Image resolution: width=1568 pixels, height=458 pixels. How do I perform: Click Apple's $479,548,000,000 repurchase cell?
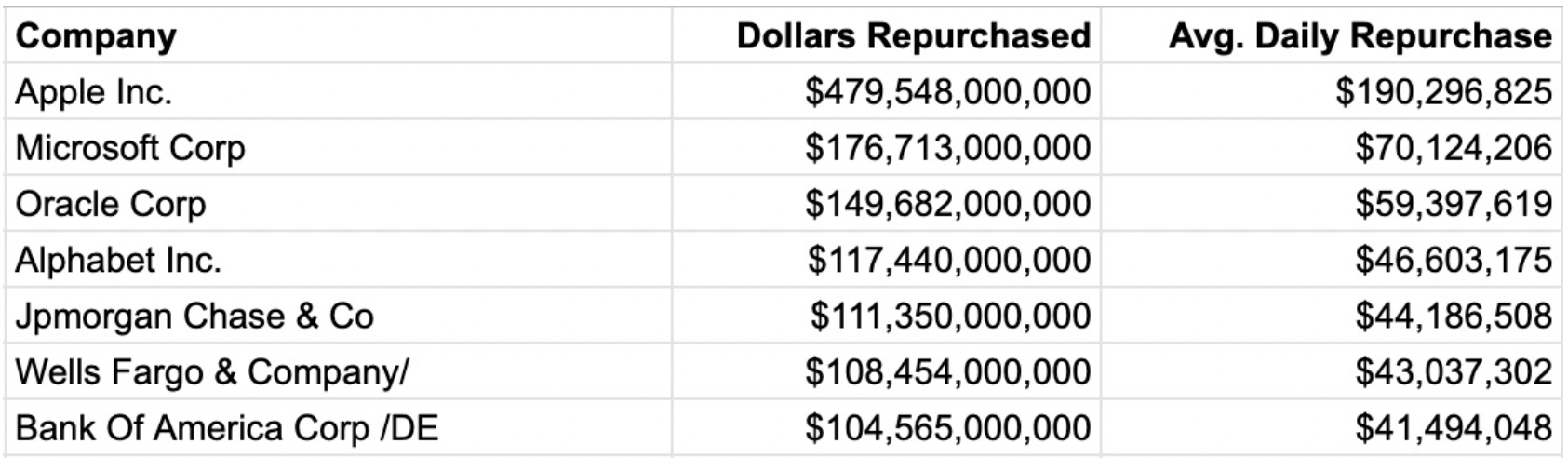click(x=947, y=92)
